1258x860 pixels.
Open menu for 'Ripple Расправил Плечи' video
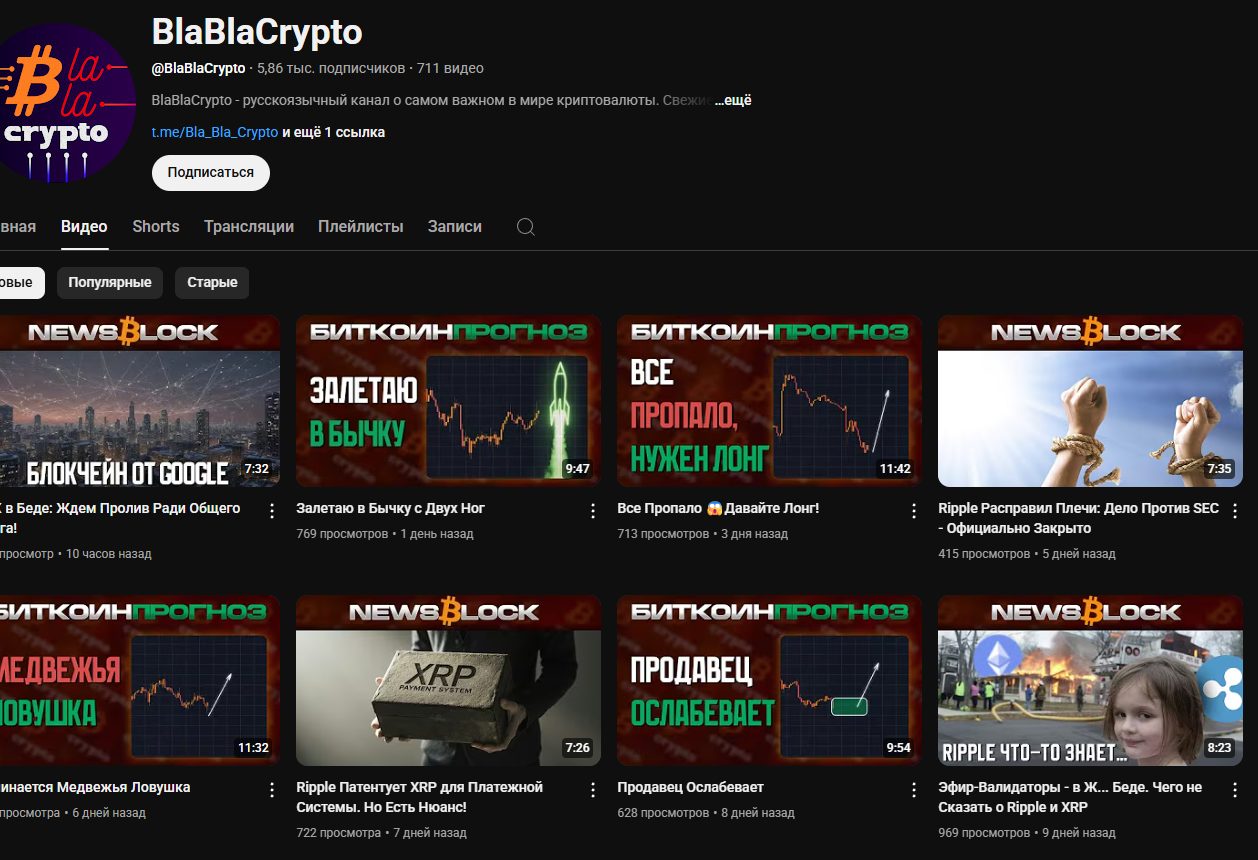coord(1235,511)
